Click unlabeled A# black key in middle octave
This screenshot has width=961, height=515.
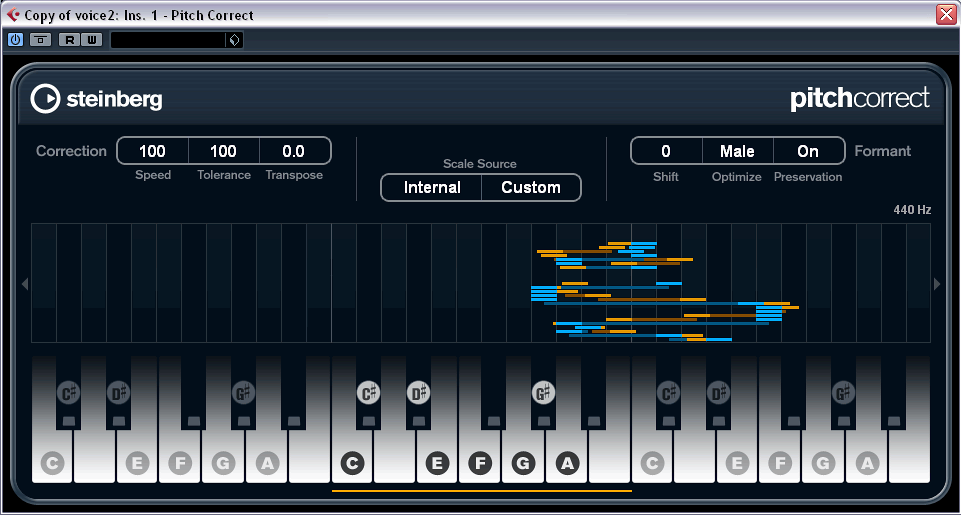[593, 392]
